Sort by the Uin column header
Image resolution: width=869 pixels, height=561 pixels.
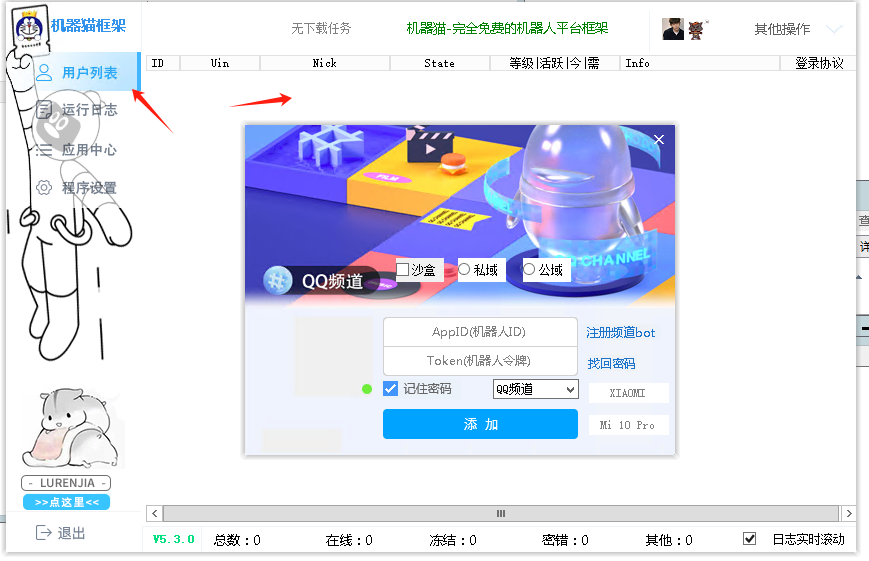tap(220, 63)
